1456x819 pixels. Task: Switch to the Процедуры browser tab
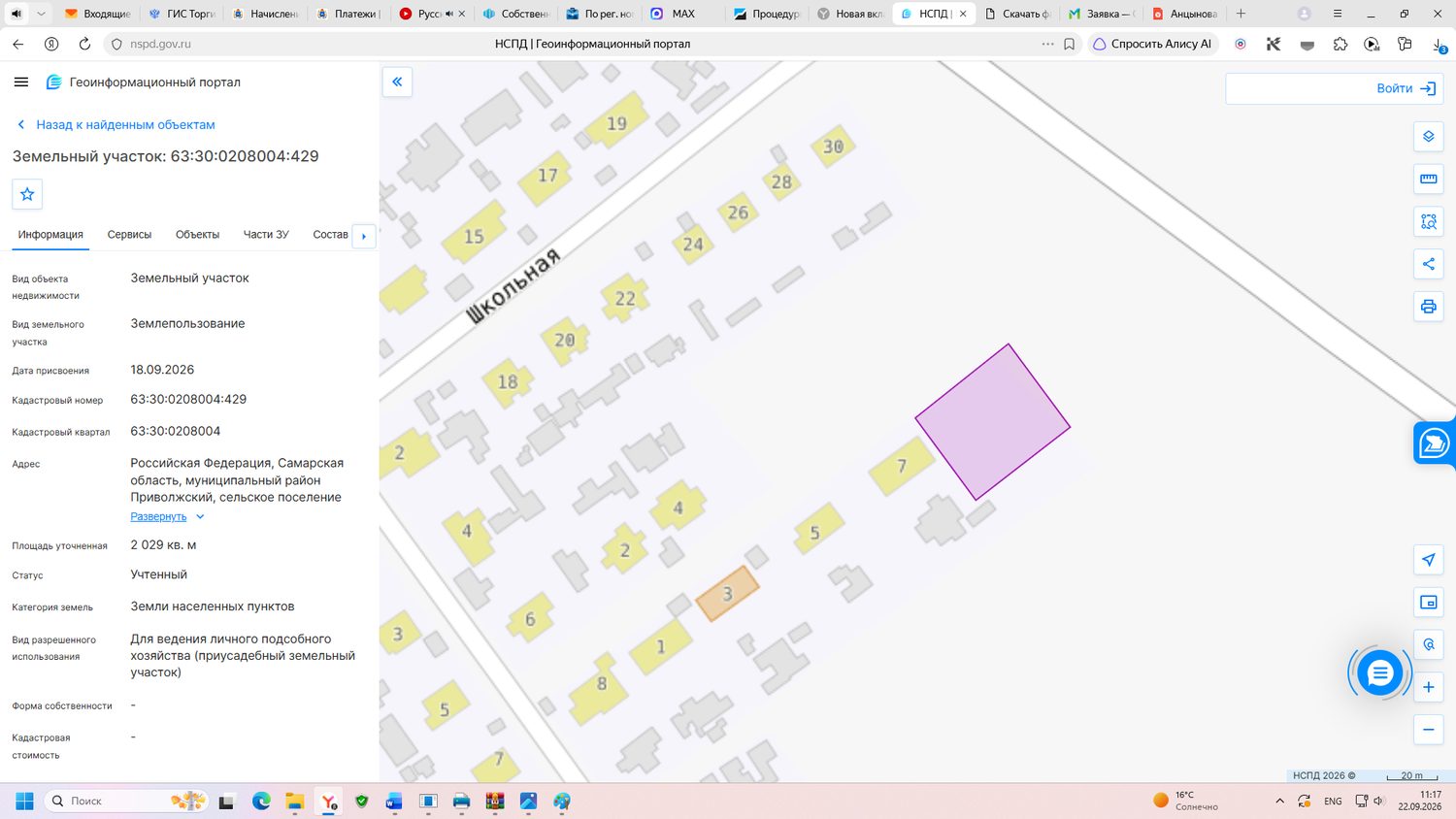[767, 14]
